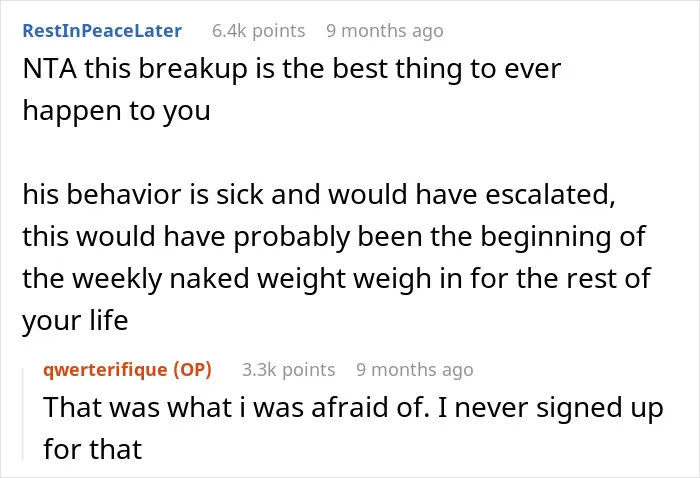The height and width of the screenshot is (478, 700).
Task: Click the 6.4k points score
Action: pos(258,31)
